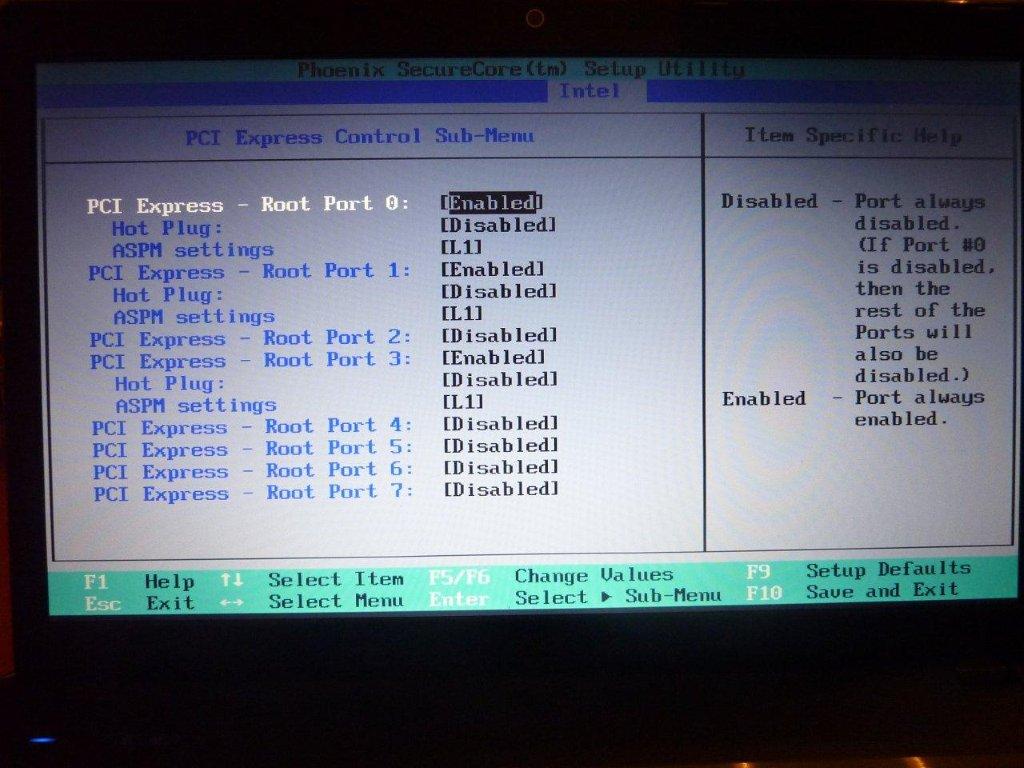
Task: Select 'ASPM settings' label under Root Port 1
Action: pyautogui.click(x=195, y=317)
